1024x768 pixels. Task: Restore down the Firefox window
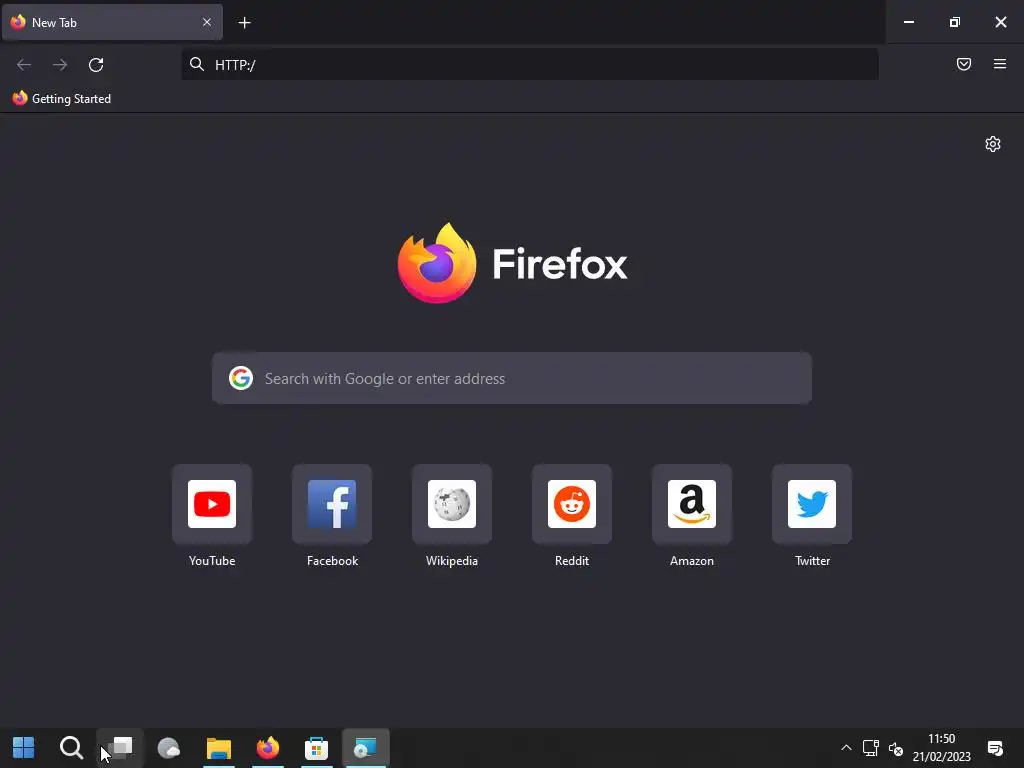[955, 22]
